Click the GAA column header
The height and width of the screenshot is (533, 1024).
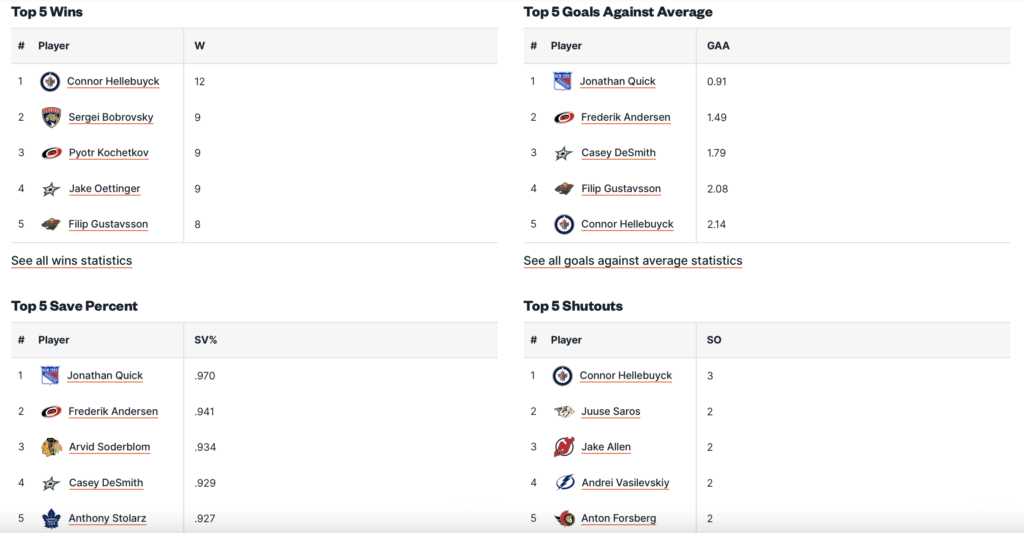[x=718, y=46]
